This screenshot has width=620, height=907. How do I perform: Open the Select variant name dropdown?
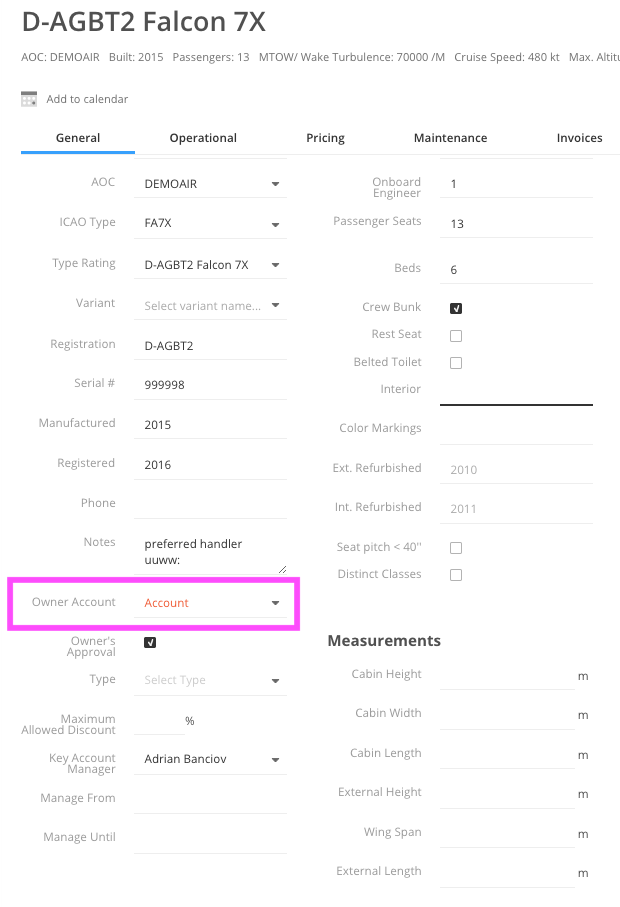pos(211,305)
